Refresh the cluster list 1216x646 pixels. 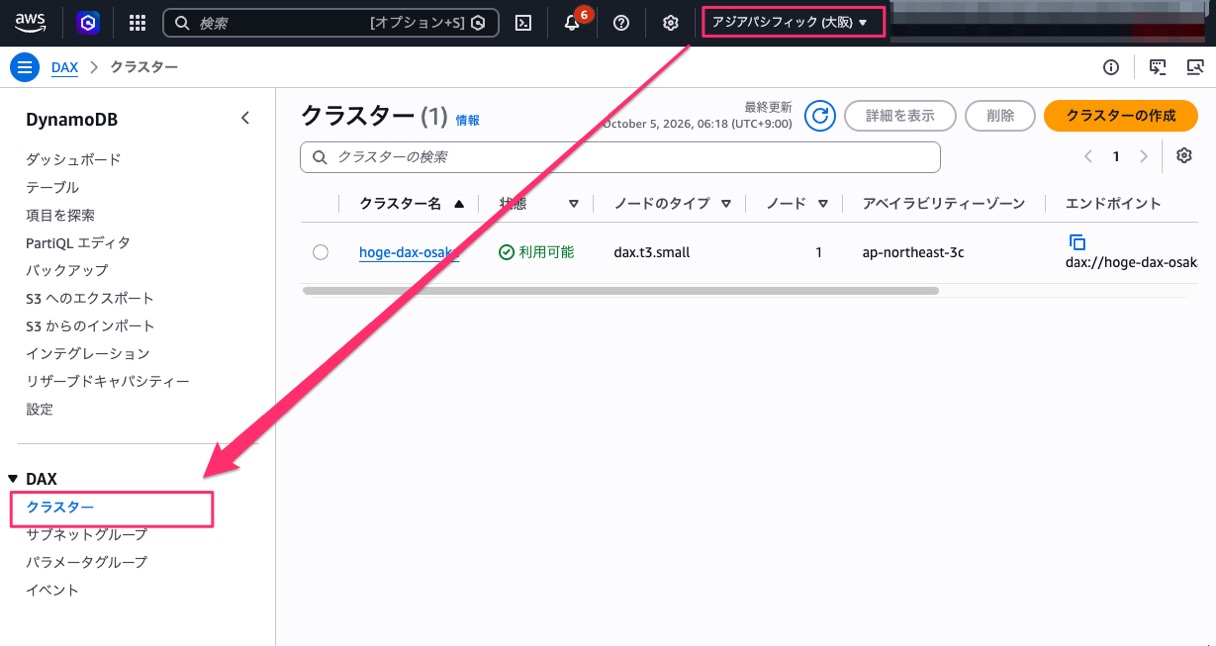[820, 116]
